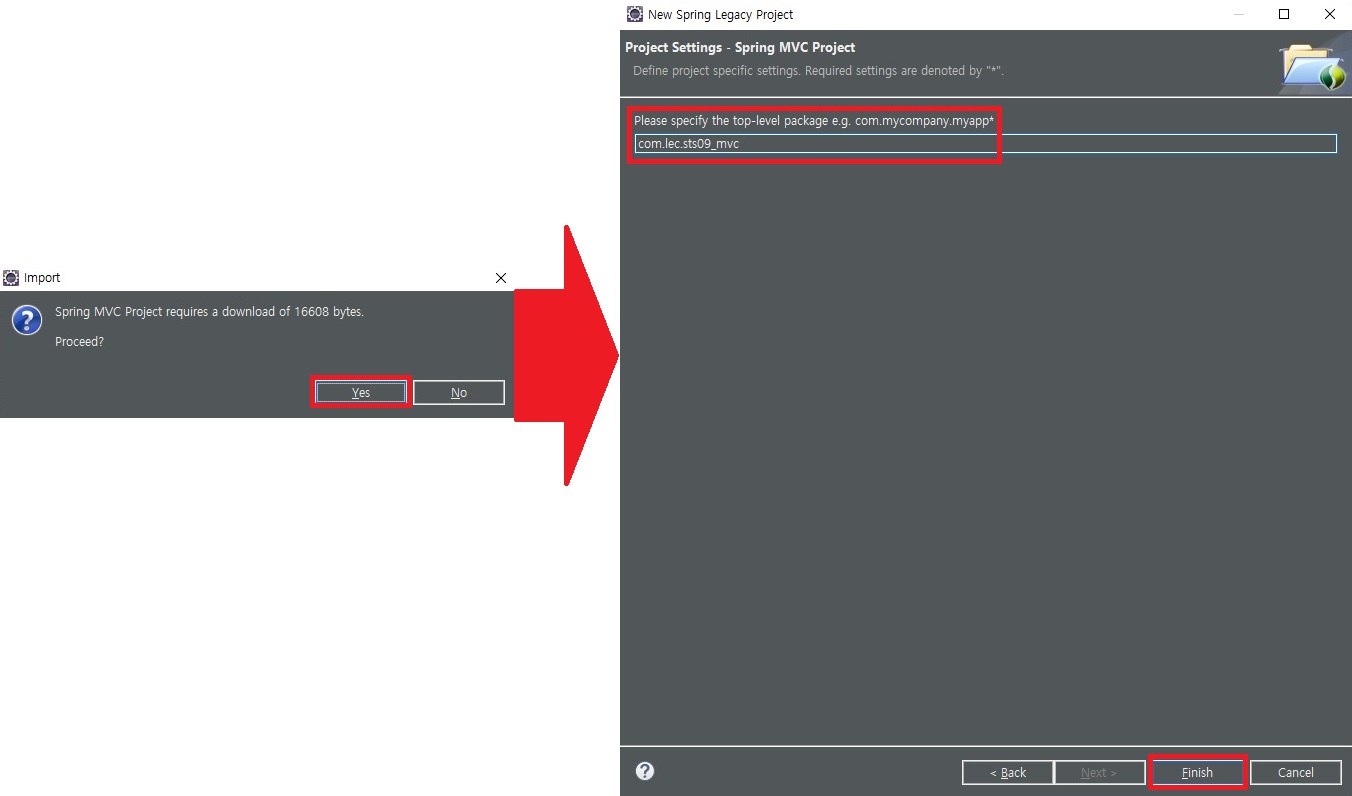Click the disabled Next button
The image size is (1352, 796).
click(x=1098, y=773)
